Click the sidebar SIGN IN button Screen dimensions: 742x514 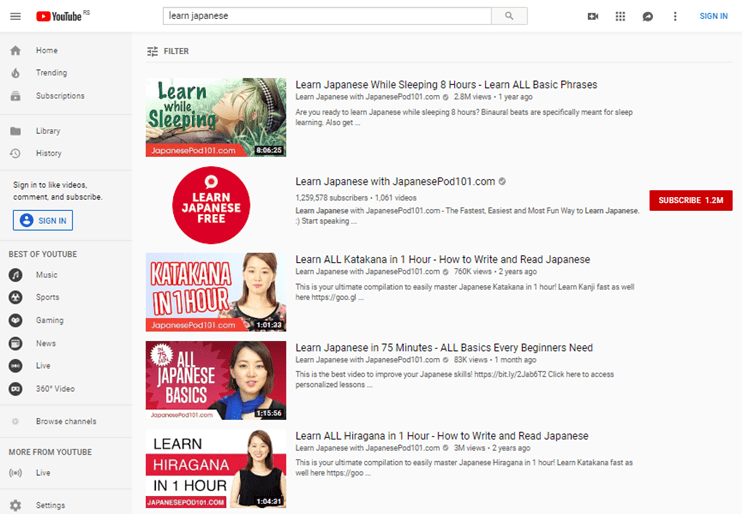point(43,221)
